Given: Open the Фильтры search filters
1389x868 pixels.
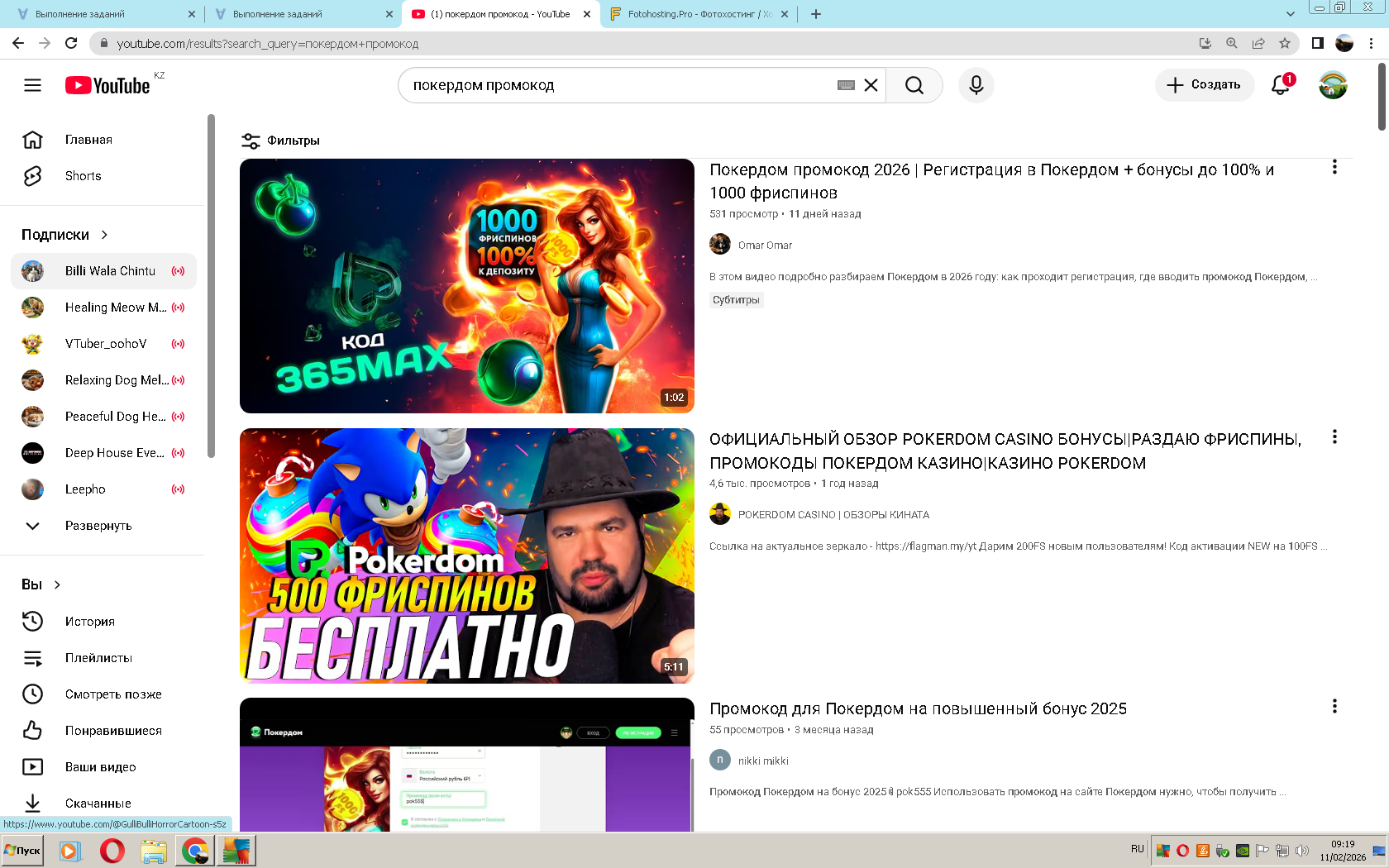Looking at the screenshot, I should [x=280, y=141].
